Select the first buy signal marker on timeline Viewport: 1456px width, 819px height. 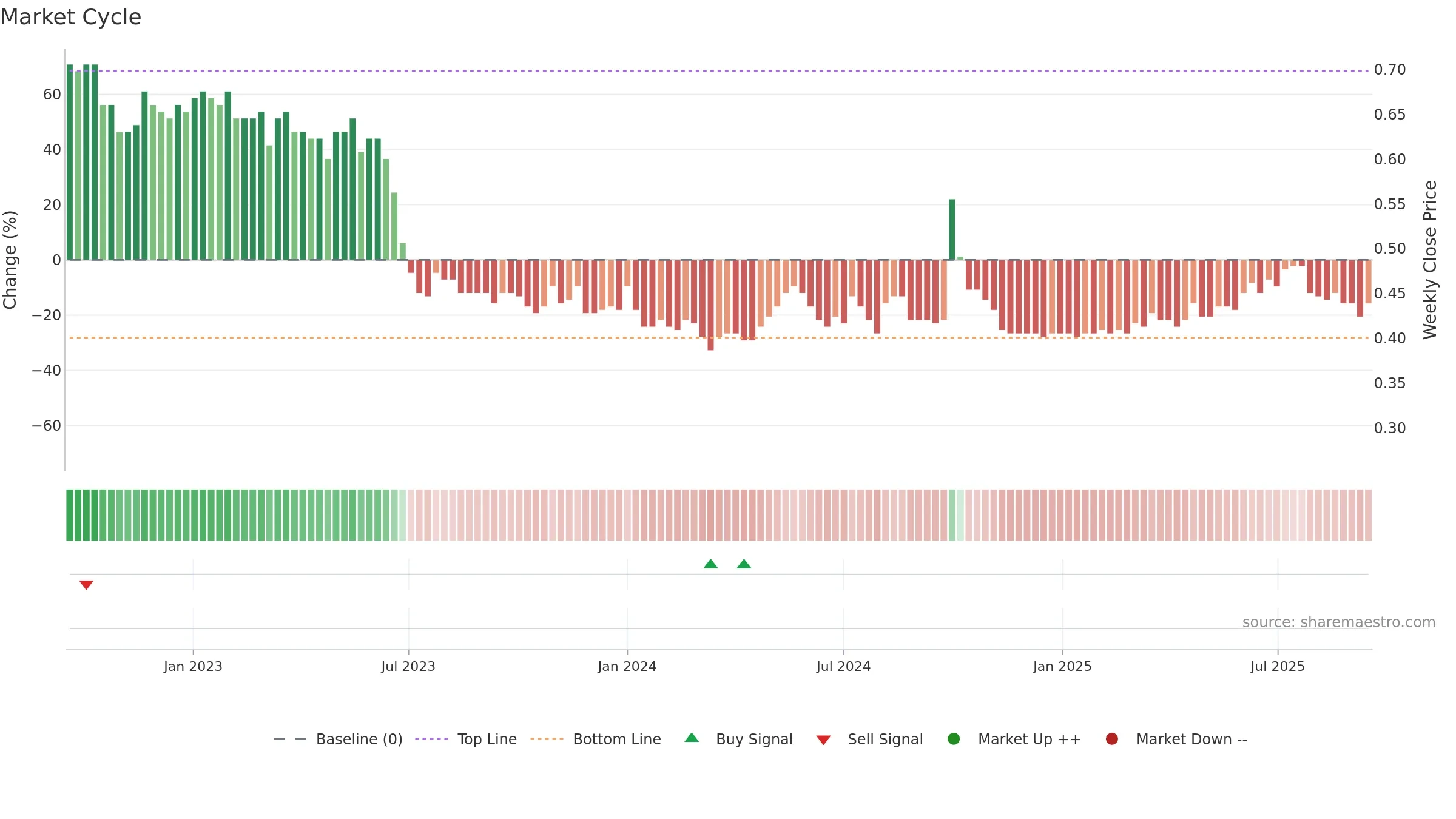(710, 564)
